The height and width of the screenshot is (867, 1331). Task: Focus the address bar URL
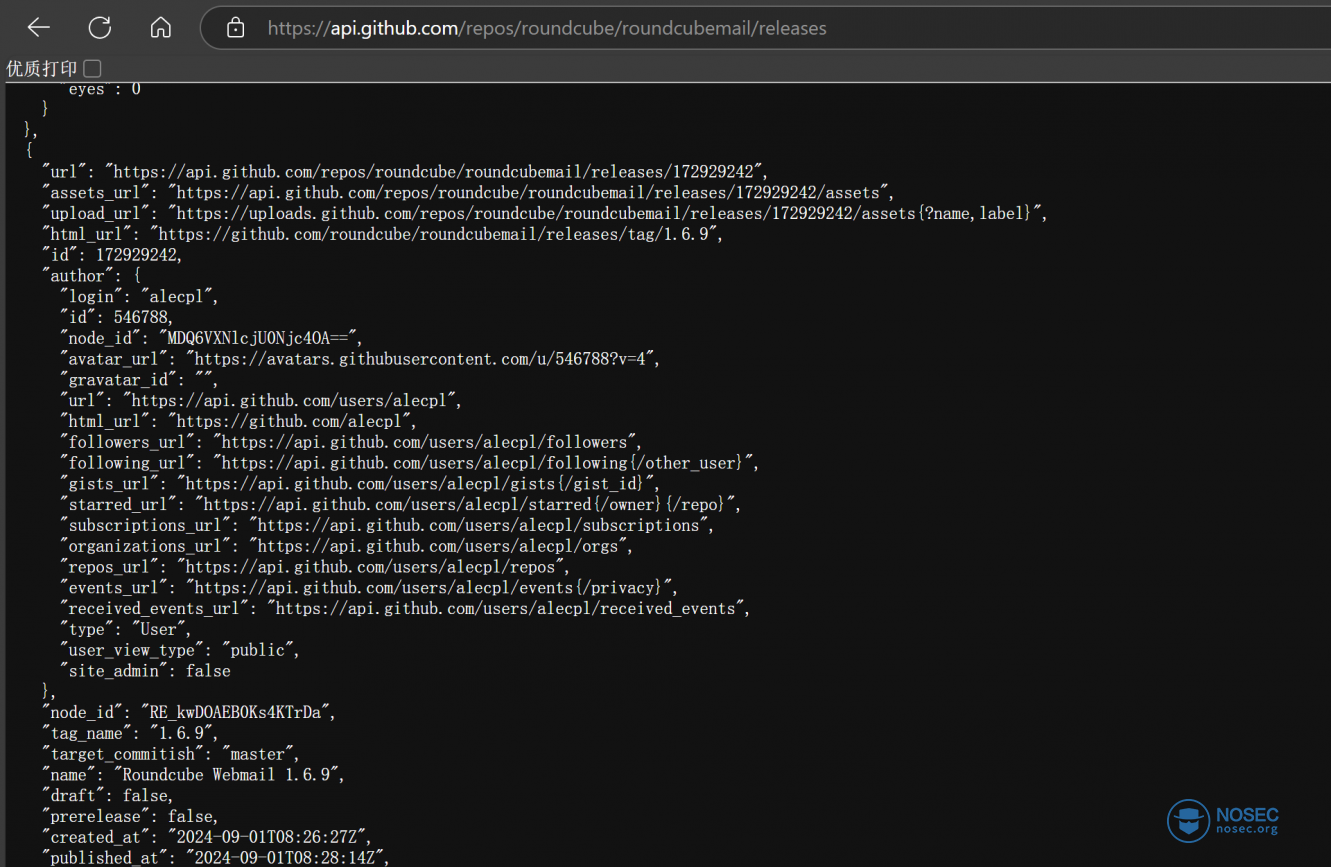point(547,29)
